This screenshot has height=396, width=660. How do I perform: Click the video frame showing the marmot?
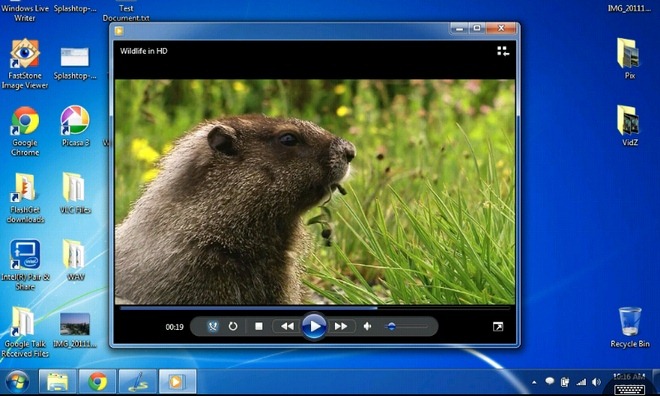pyautogui.click(x=314, y=191)
